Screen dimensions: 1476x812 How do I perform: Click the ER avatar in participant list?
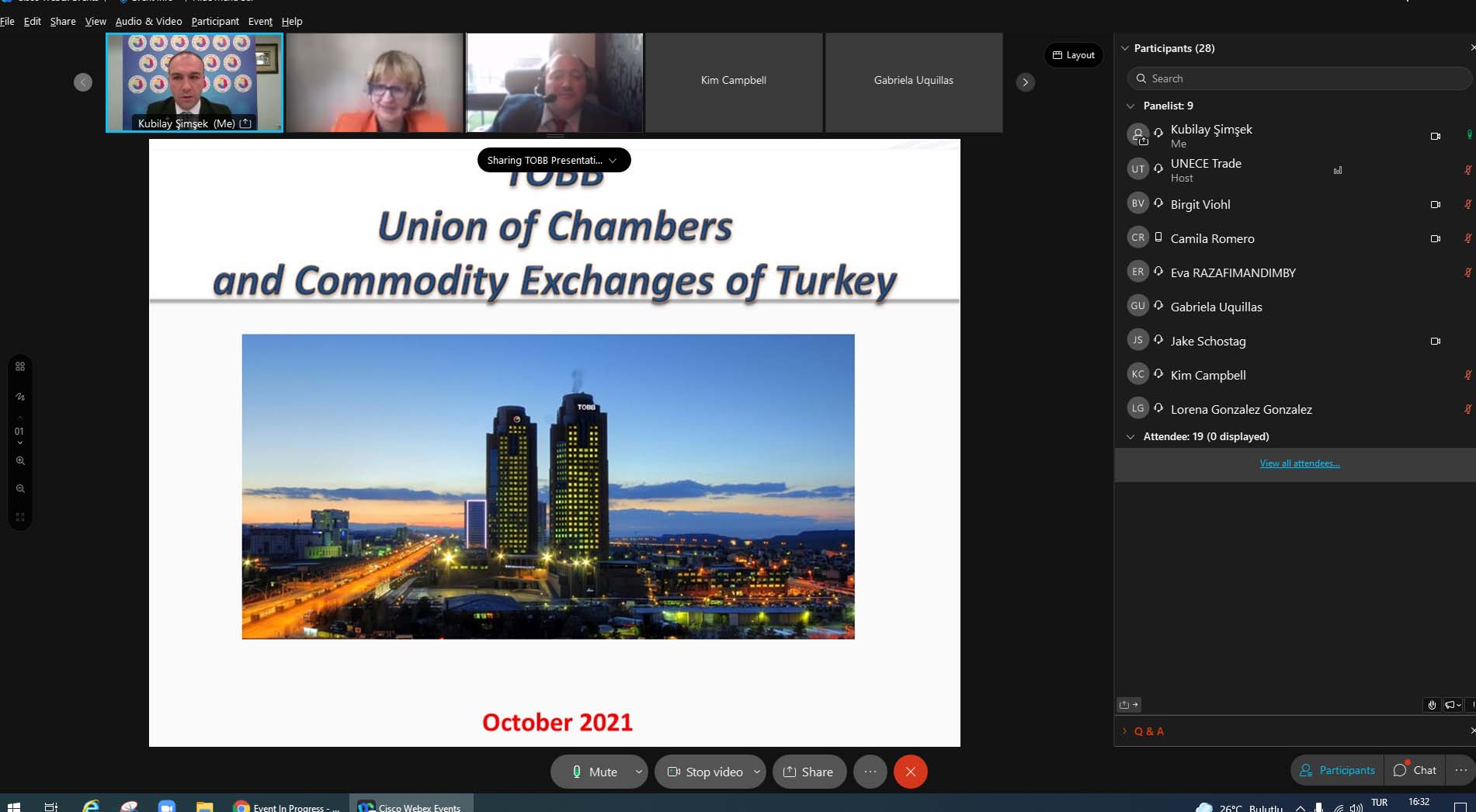(1137, 272)
